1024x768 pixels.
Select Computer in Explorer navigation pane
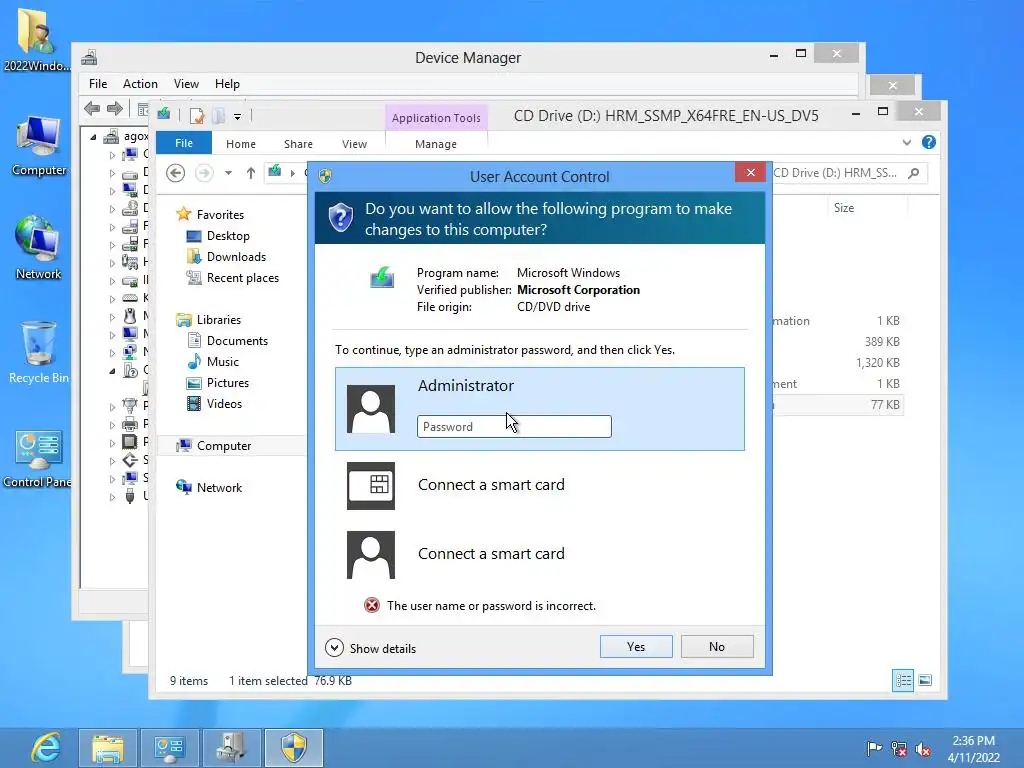(224, 446)
